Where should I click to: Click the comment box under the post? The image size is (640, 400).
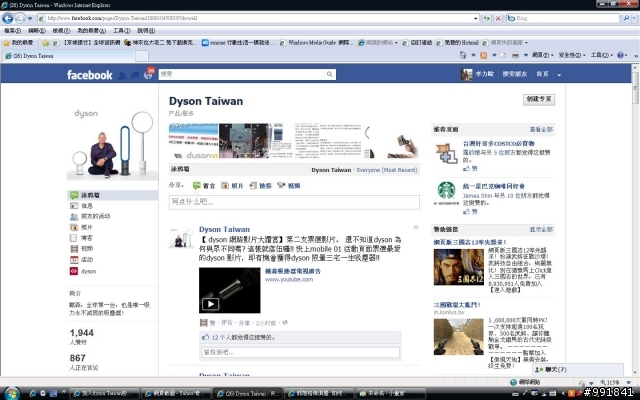(x=300, y=352)
